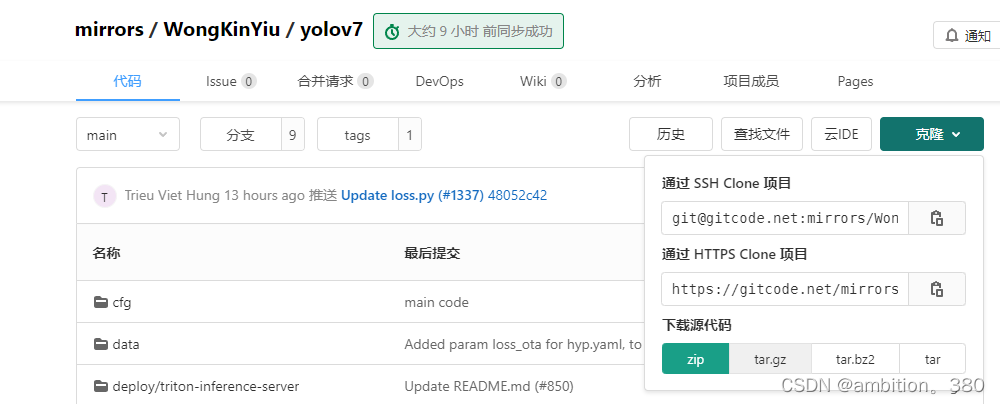Download source as tar.bz2
The width and height of the screenshot is (1000, 404).
[855, 359]
